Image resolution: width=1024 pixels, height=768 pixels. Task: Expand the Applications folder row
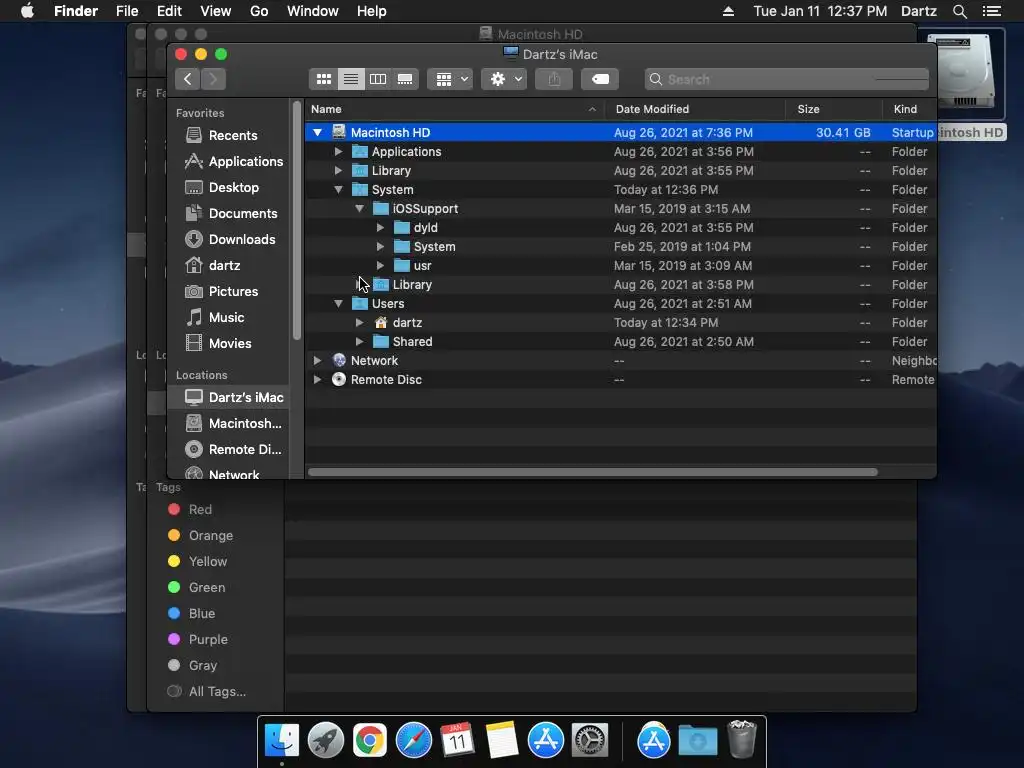(x=338, y=152)
